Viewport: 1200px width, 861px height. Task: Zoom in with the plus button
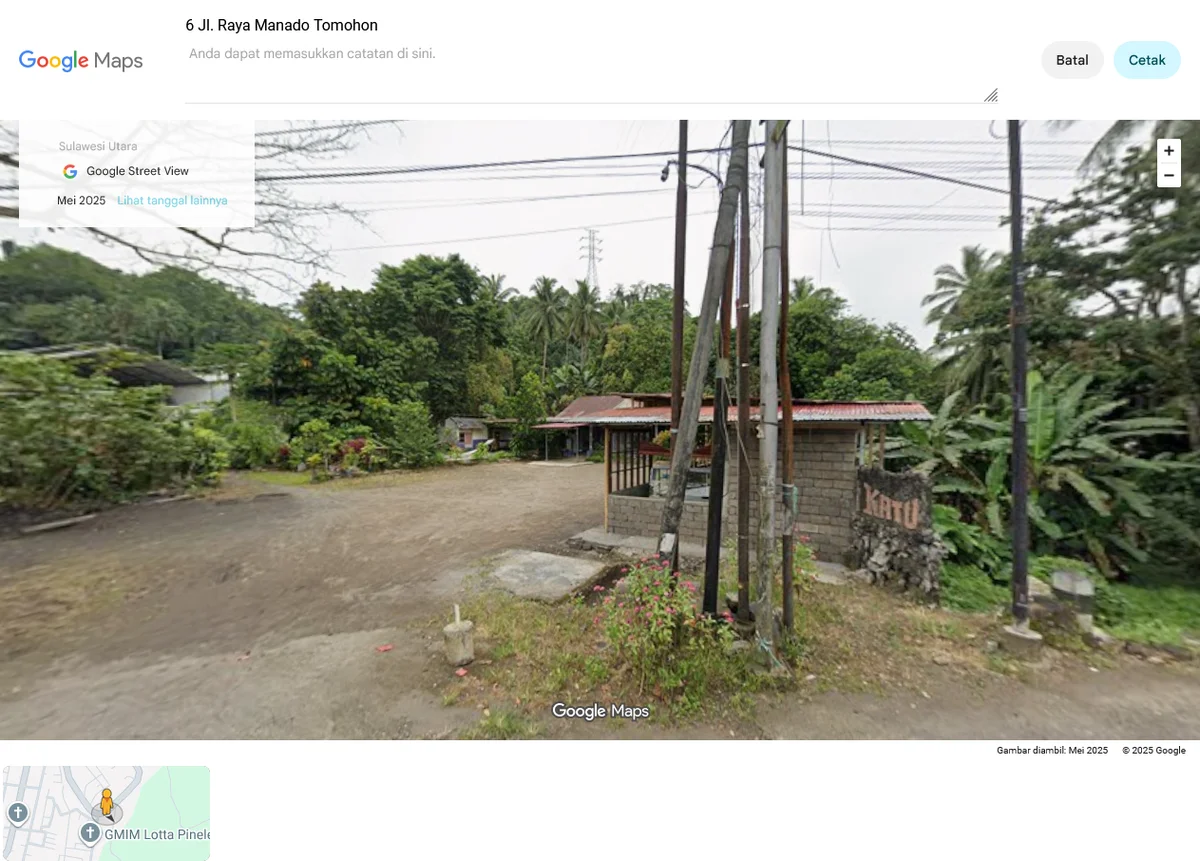tap(1169, 151)
